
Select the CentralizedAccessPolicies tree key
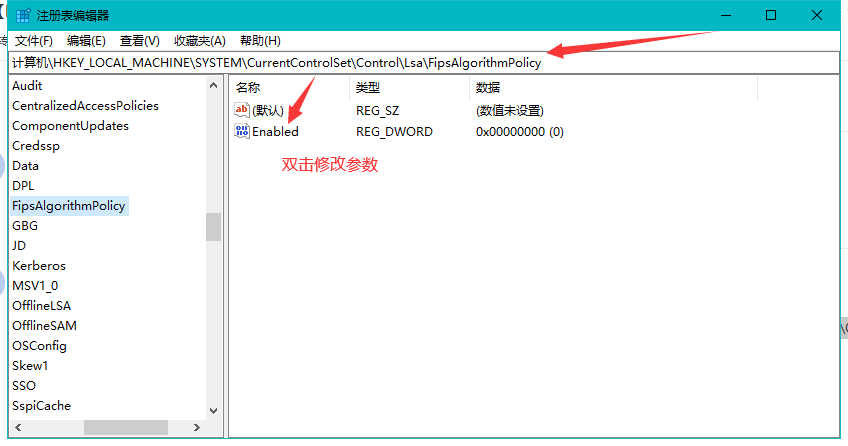pyautogui.click(x=85, y=106)
